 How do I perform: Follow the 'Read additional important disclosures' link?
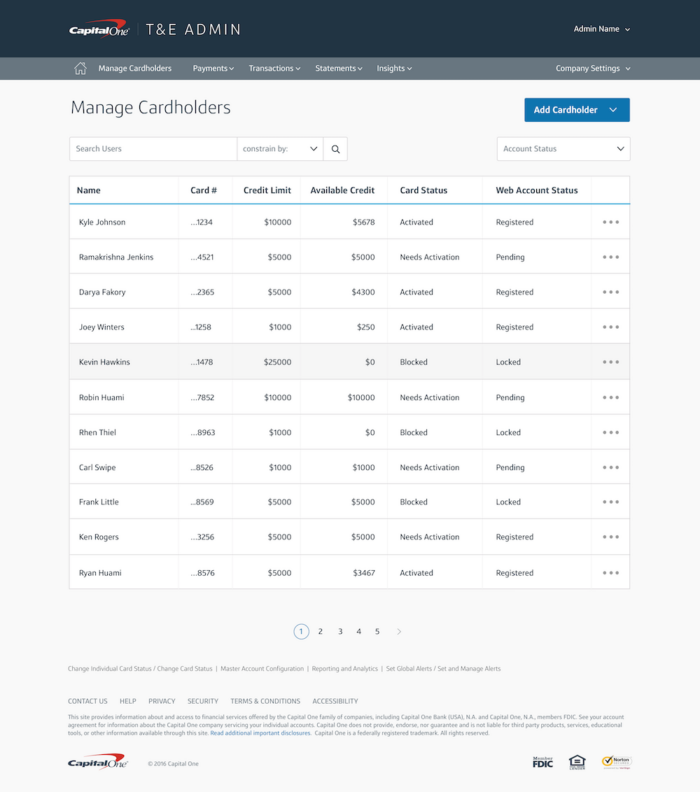point(260,733)
